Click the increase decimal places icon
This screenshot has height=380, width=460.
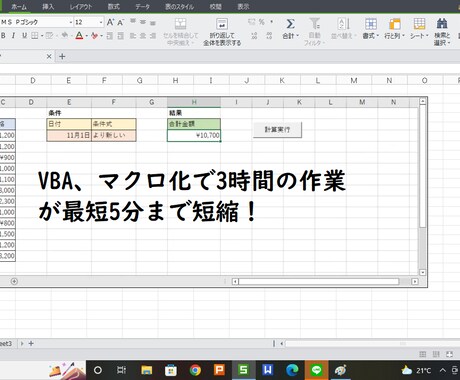(254, 36)
